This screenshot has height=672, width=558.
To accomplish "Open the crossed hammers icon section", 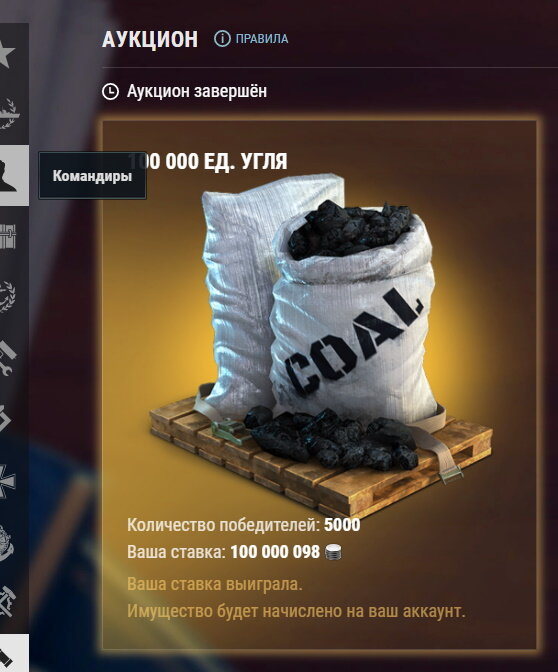I will coord(7,602).
